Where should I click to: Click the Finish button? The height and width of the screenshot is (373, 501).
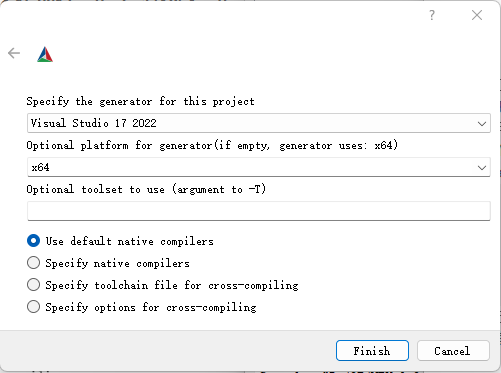372,351
